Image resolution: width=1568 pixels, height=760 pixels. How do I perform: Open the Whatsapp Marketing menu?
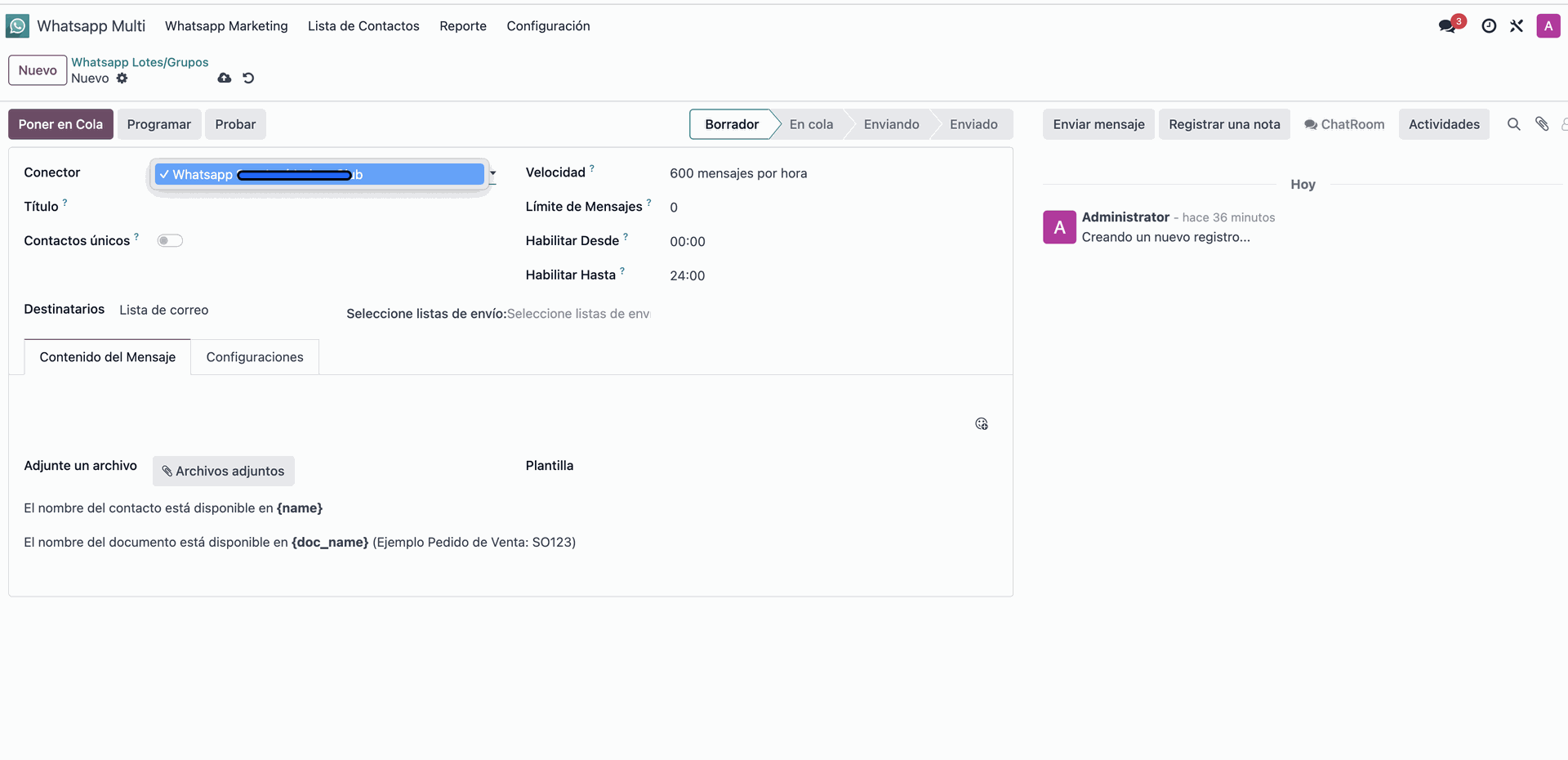click(x=226, y=26)
